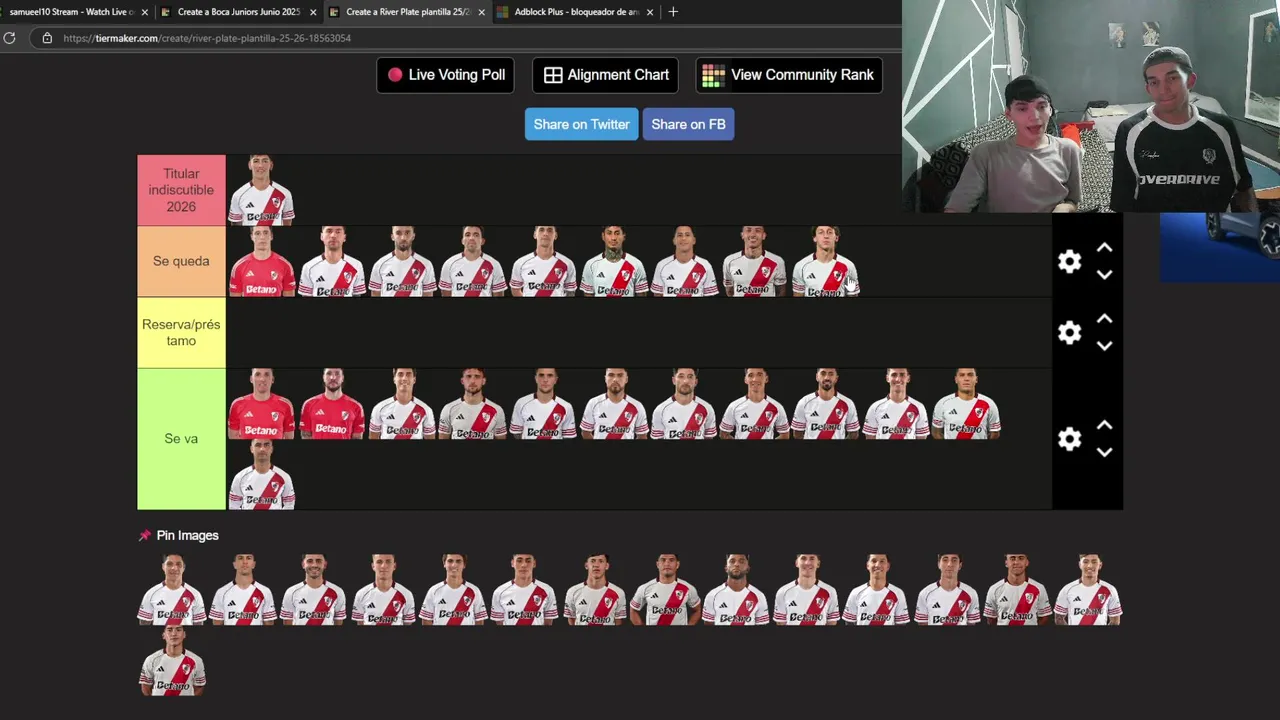Image resolution: width=1280 pixels, height=720 pixels.
Task: Move Se va tier up with arrow
Action: (1104, 425)
